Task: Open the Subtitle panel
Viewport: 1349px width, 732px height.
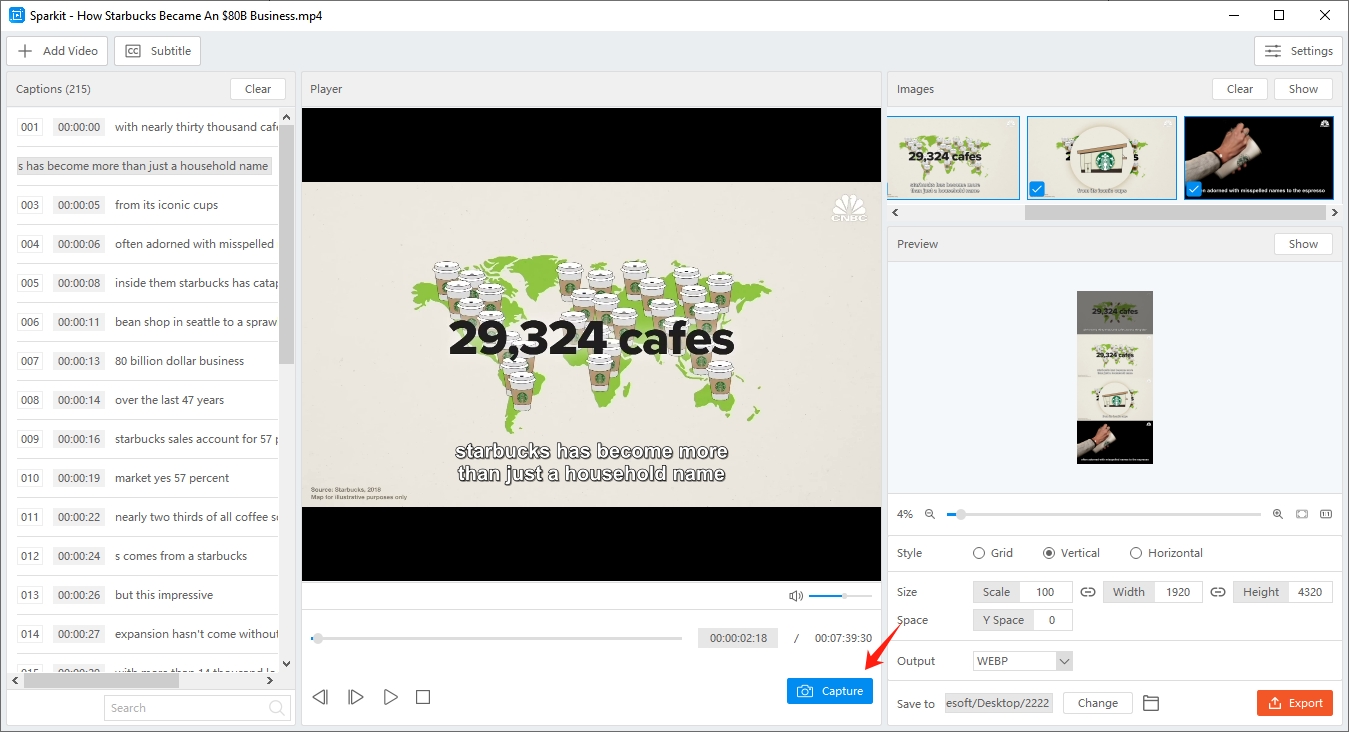Action: [x=157, y=50]
